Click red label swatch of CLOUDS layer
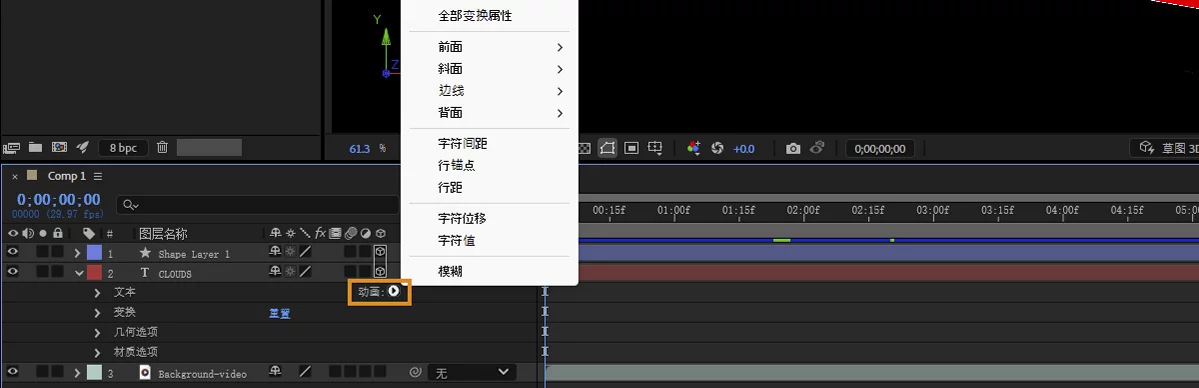 [x=94, y=272]
